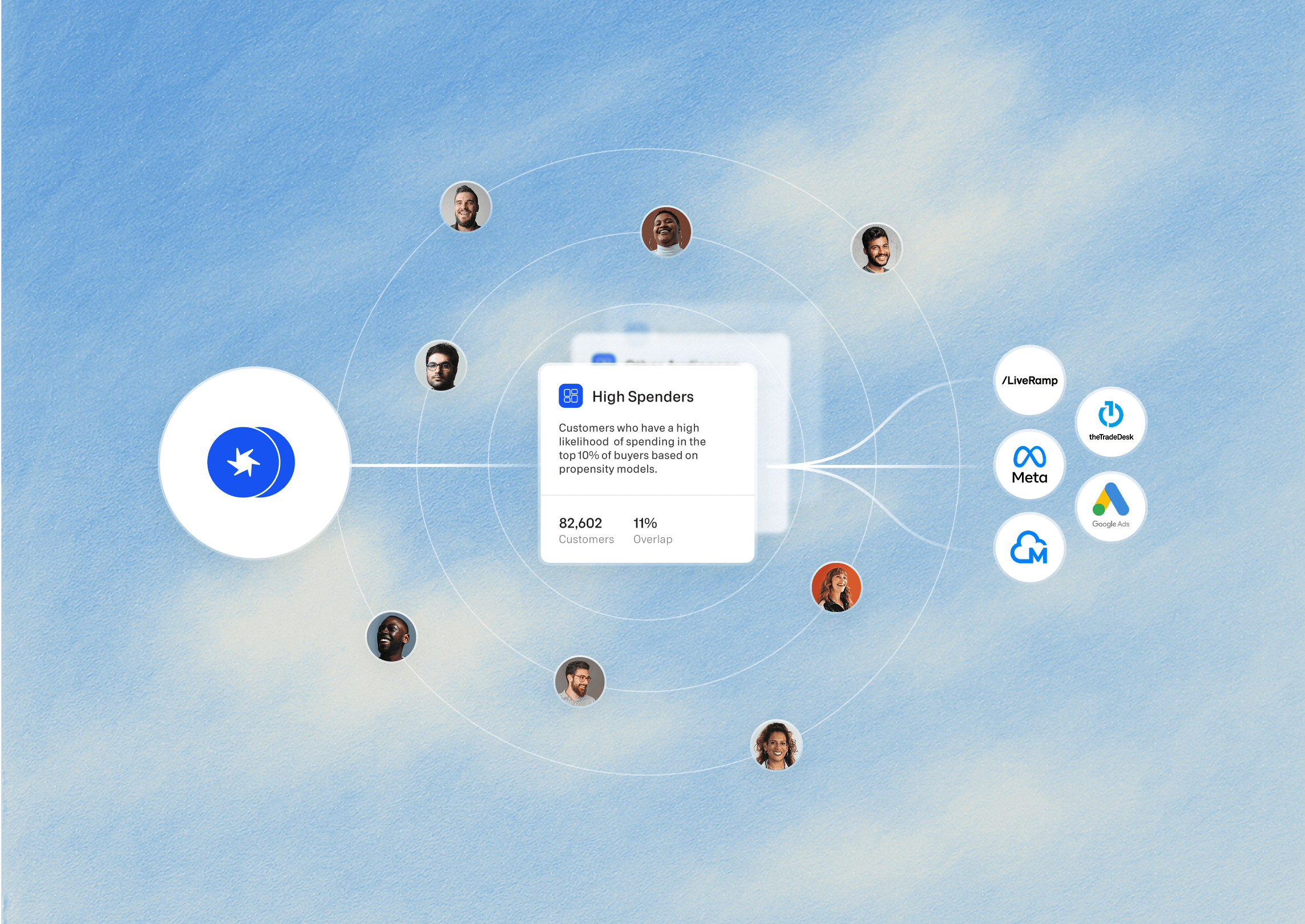This screenshot has width=1305, height=924.
Task: Click the High Spenders card title
Action: point(643,396)
